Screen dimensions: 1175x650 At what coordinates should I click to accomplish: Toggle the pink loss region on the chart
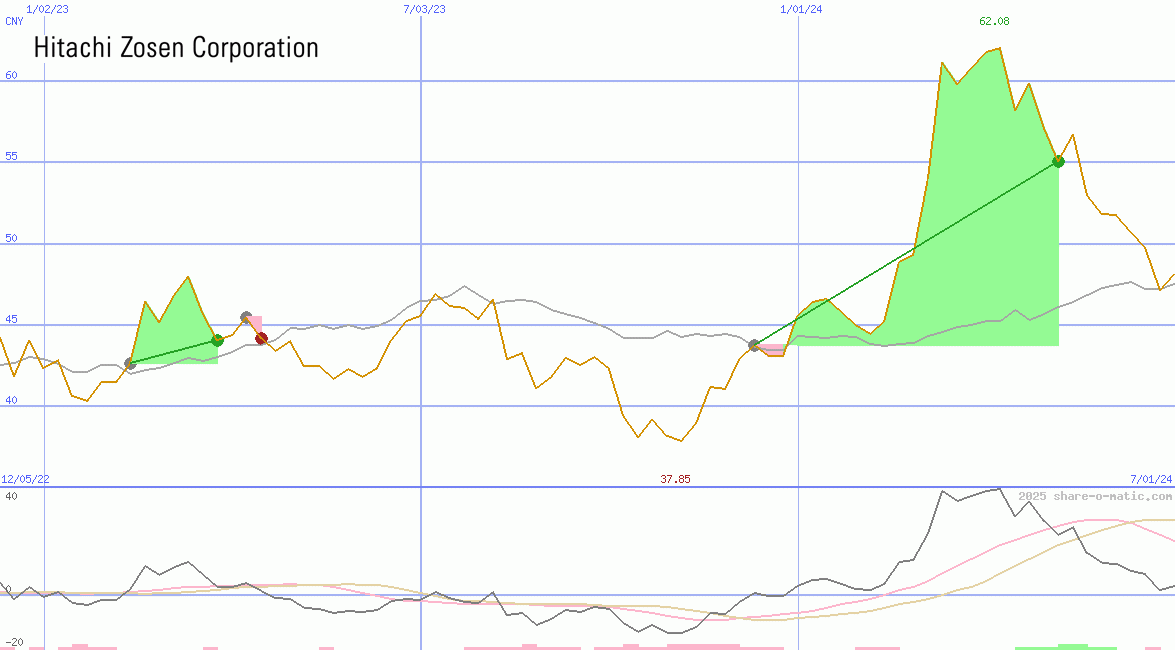(x=775, y=350)
